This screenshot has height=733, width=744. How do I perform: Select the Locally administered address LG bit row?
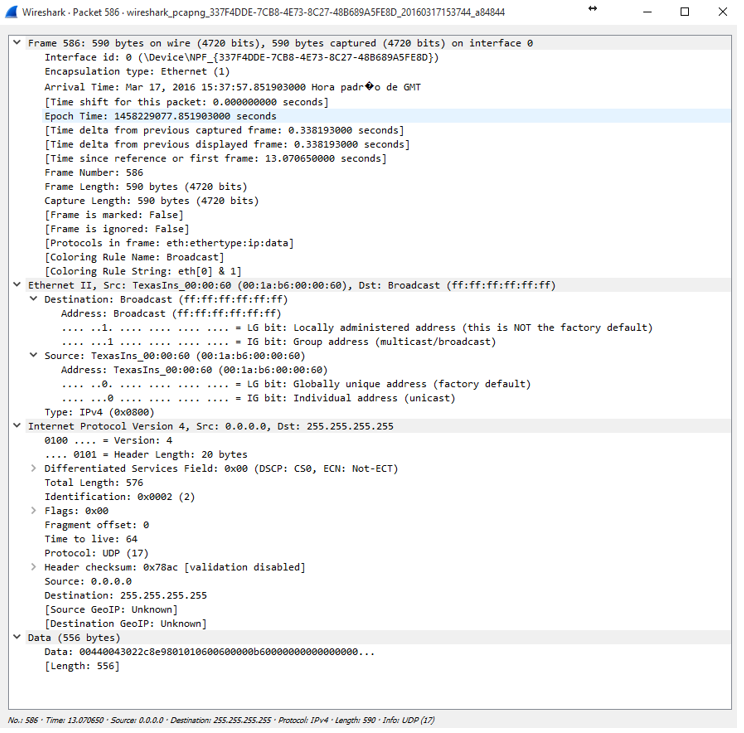(357, 327)
